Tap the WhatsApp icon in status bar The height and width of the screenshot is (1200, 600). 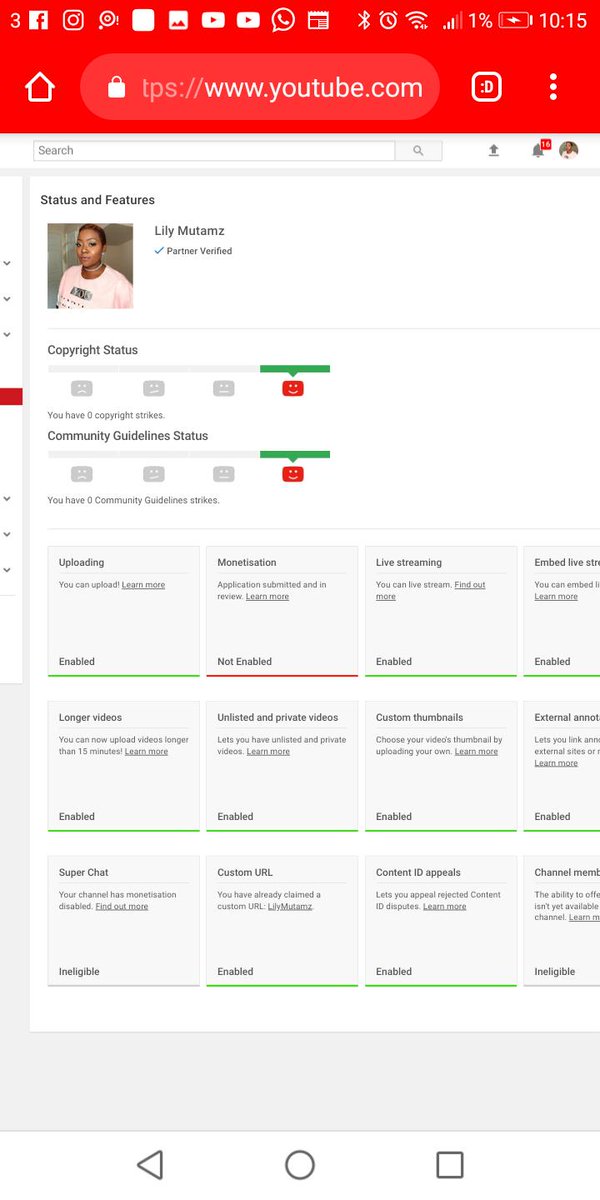[x=283, y=20]
